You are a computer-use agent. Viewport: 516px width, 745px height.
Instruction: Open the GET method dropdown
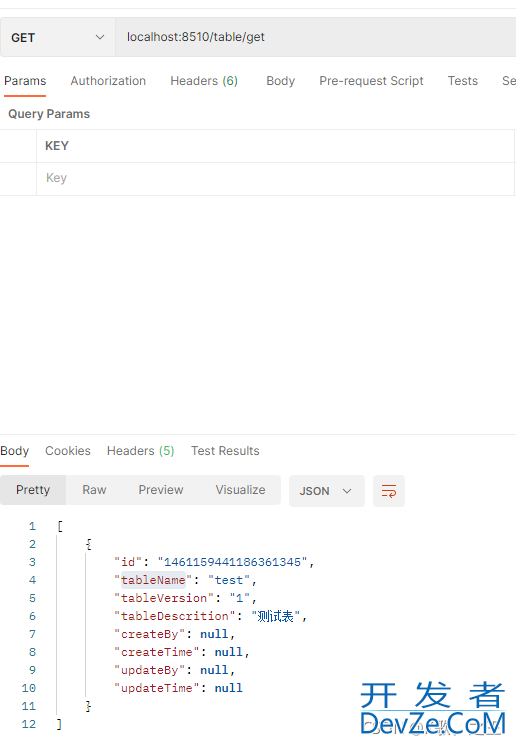(57, 38)
